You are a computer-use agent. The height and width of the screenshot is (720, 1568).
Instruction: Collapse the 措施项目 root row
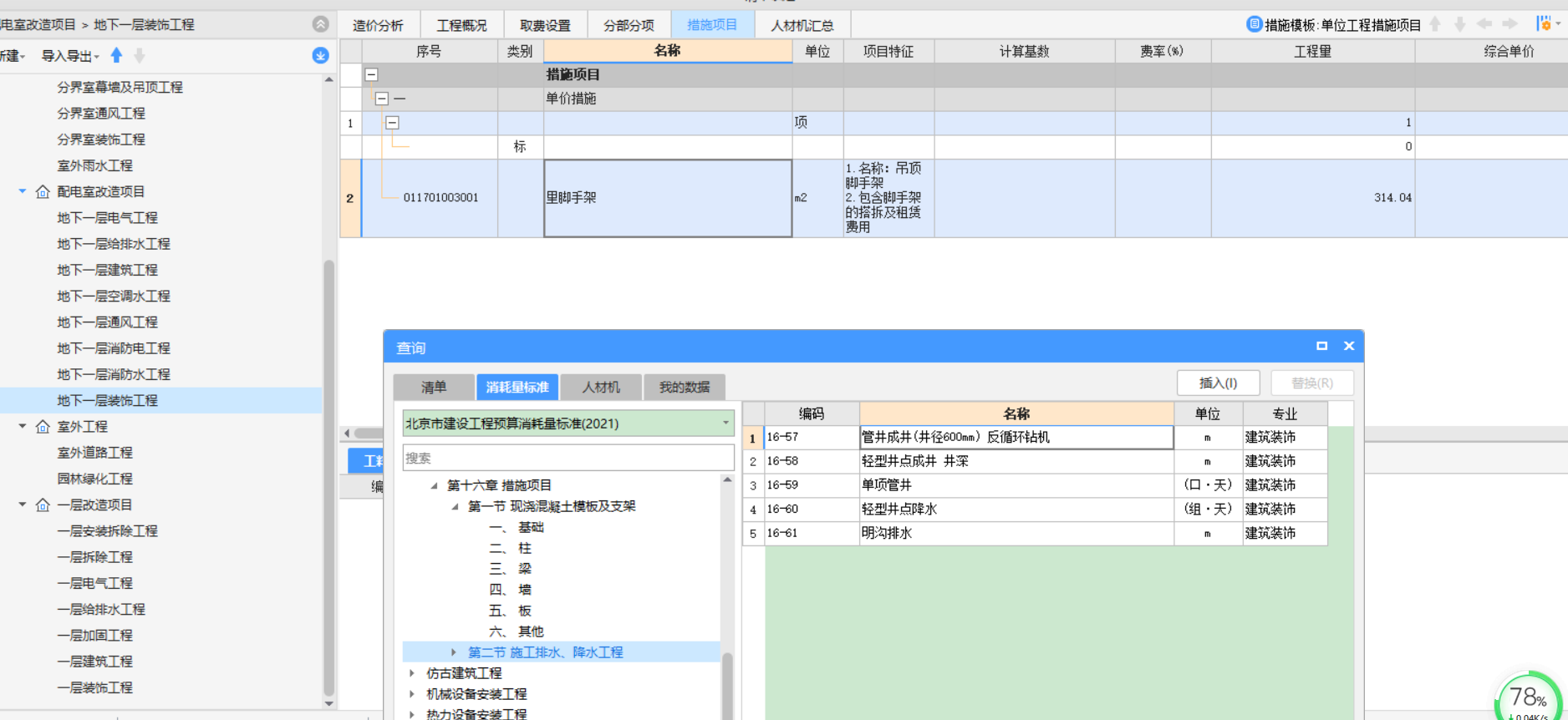point(371,74)
